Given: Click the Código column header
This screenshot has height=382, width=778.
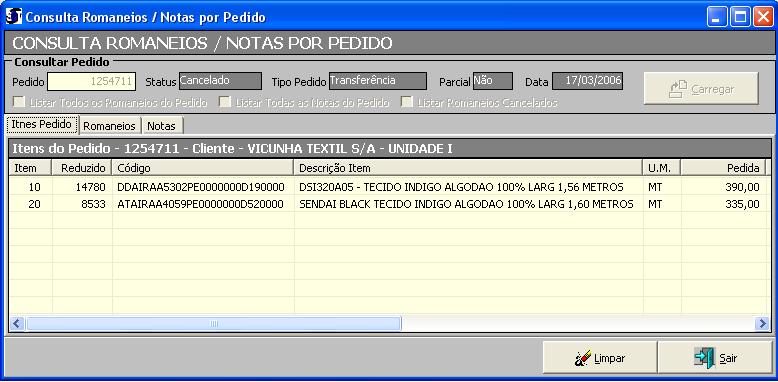Looking at the screenshot, I should coord(203,168).
